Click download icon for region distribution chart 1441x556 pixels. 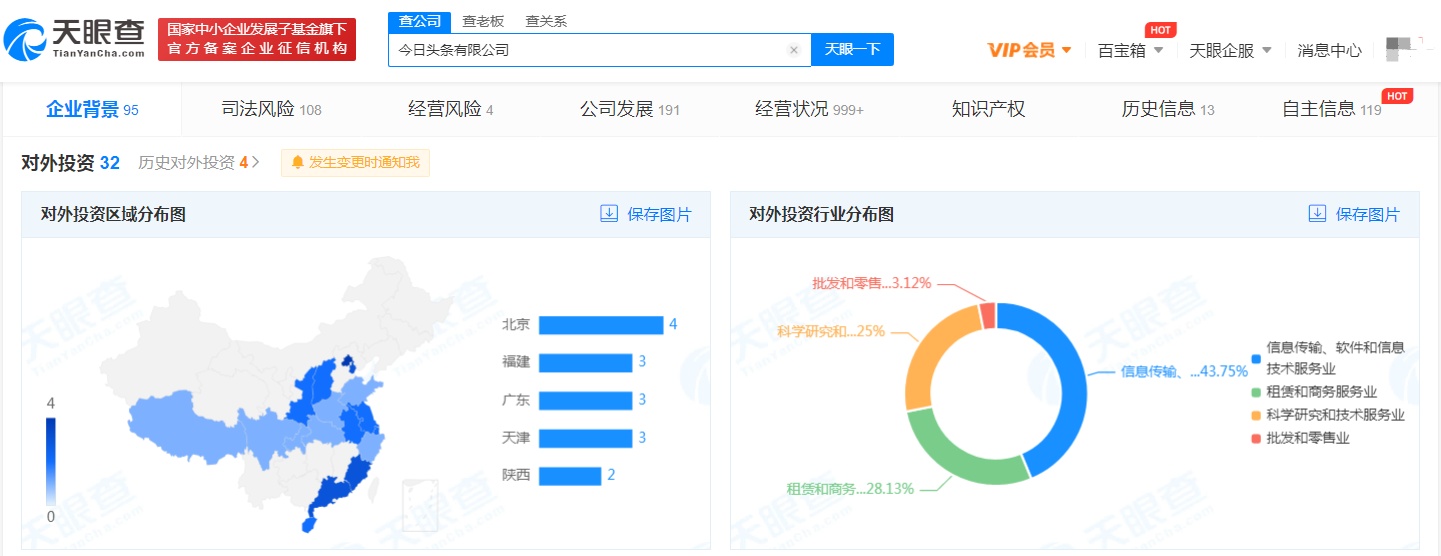[609, 214]
